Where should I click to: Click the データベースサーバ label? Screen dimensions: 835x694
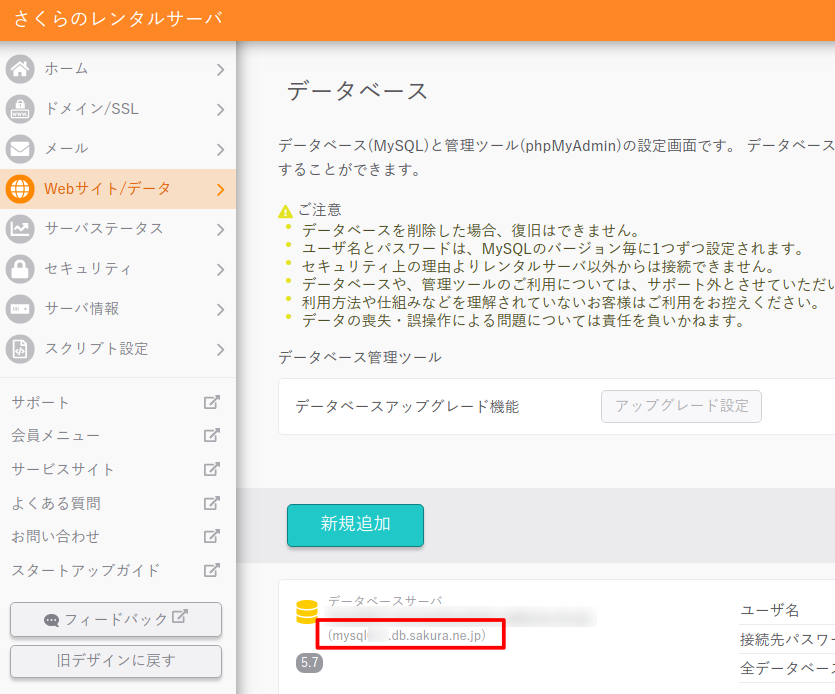(385, 601)
